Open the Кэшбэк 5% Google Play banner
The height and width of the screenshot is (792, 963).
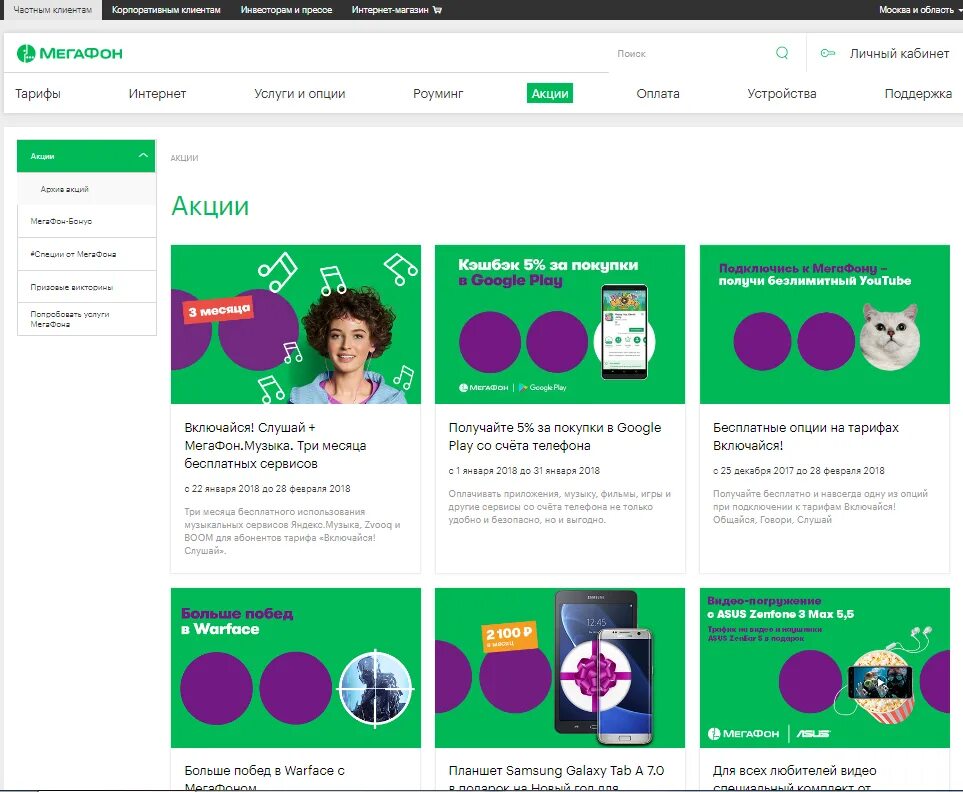[559, 324]
